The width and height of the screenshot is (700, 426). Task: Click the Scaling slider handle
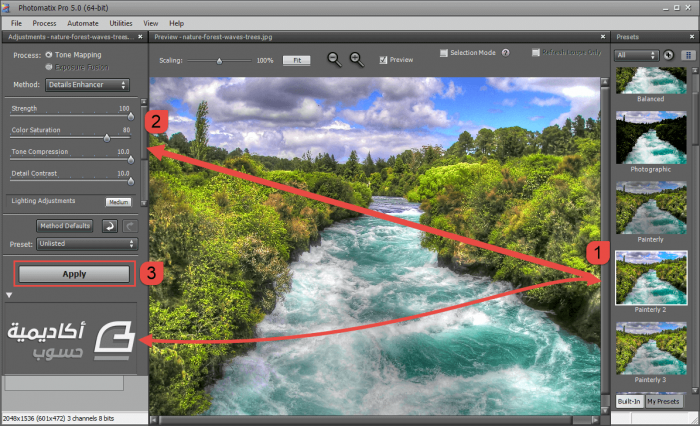[219, 61]
